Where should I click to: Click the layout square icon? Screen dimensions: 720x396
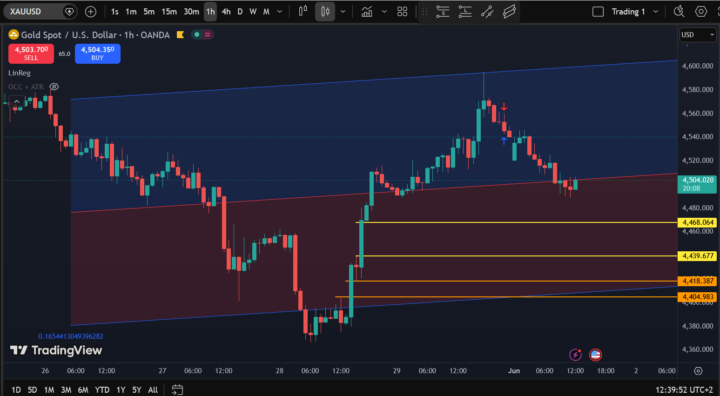598,12
